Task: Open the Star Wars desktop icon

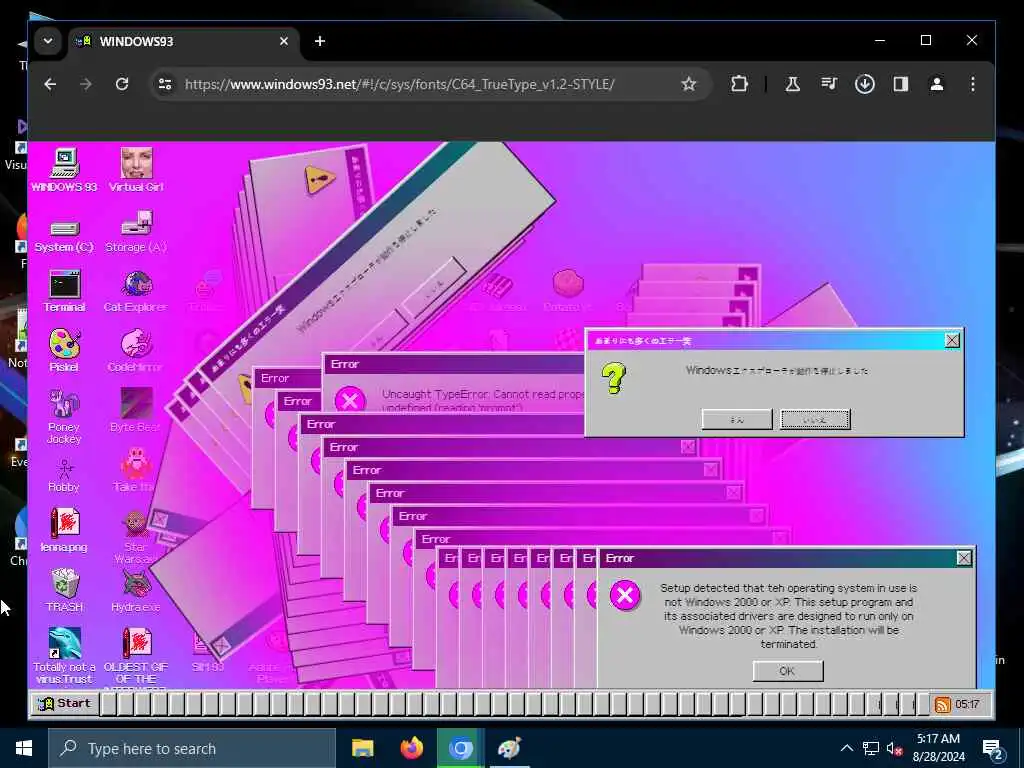Action: pyautogui.click(x=135, y=537)
